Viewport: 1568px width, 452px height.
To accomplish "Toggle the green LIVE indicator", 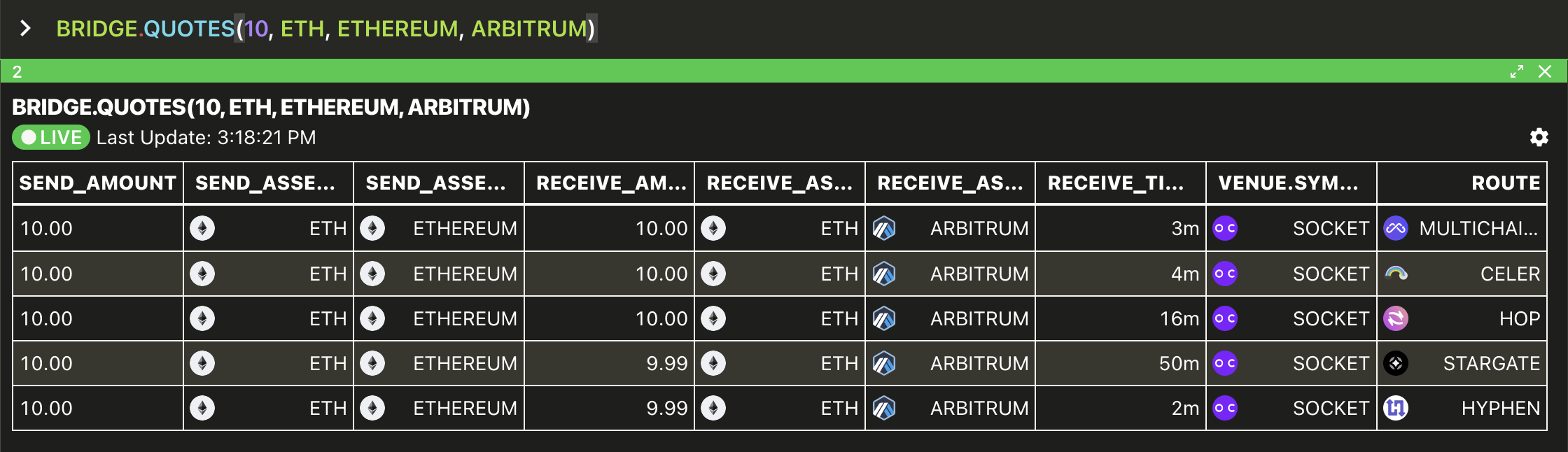I will [51, 137].
